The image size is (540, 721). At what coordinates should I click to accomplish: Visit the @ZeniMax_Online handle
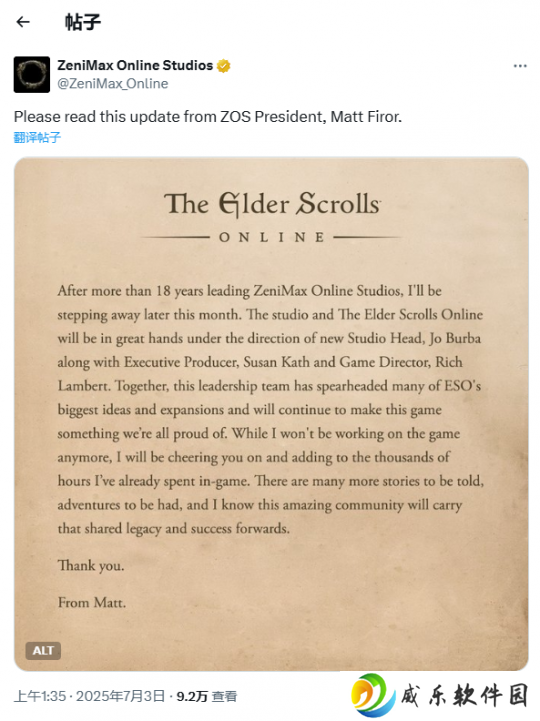click(x=113, y=84)
